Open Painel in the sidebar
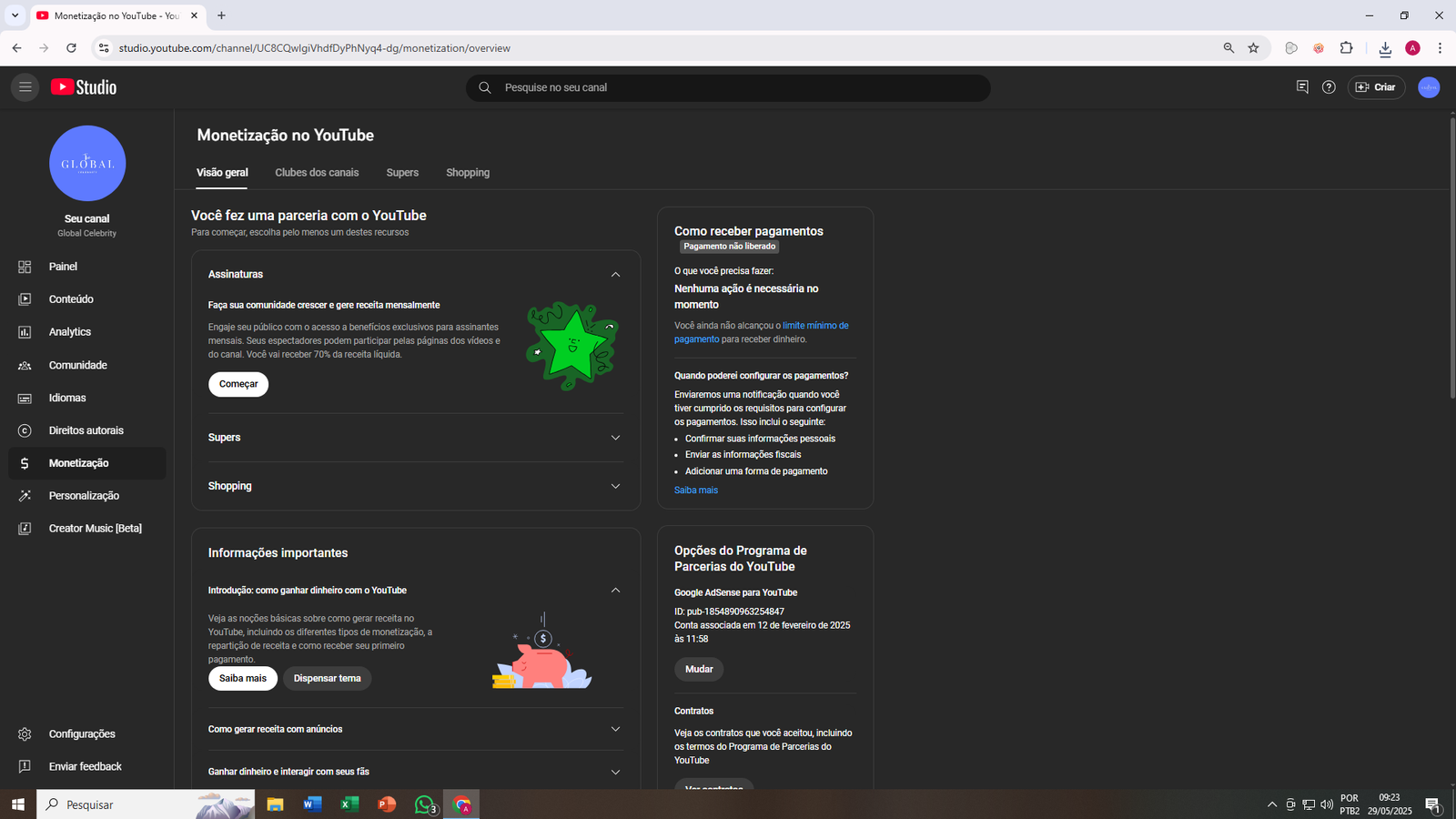 (x=87, y=267)
